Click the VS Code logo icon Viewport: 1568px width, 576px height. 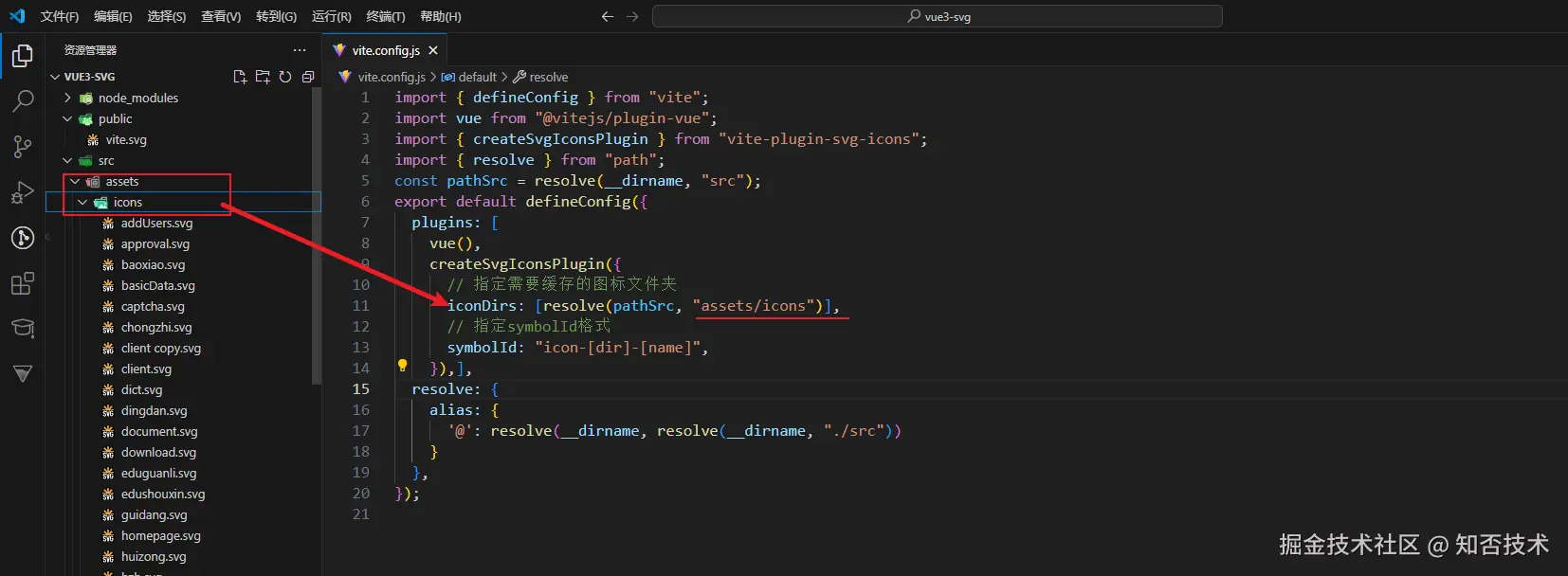[x=17, y=16]
